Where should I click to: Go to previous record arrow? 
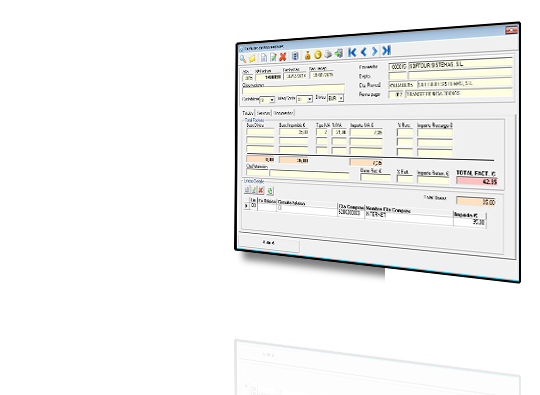(363, 52)
